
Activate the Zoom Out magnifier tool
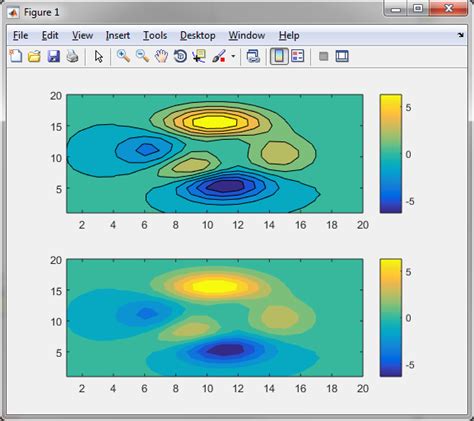point(142,56)
